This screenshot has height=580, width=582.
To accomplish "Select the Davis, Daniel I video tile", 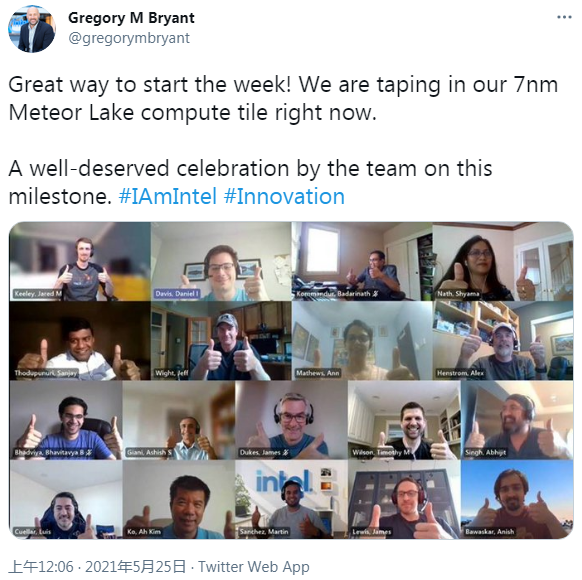I will tap(221, 261).
